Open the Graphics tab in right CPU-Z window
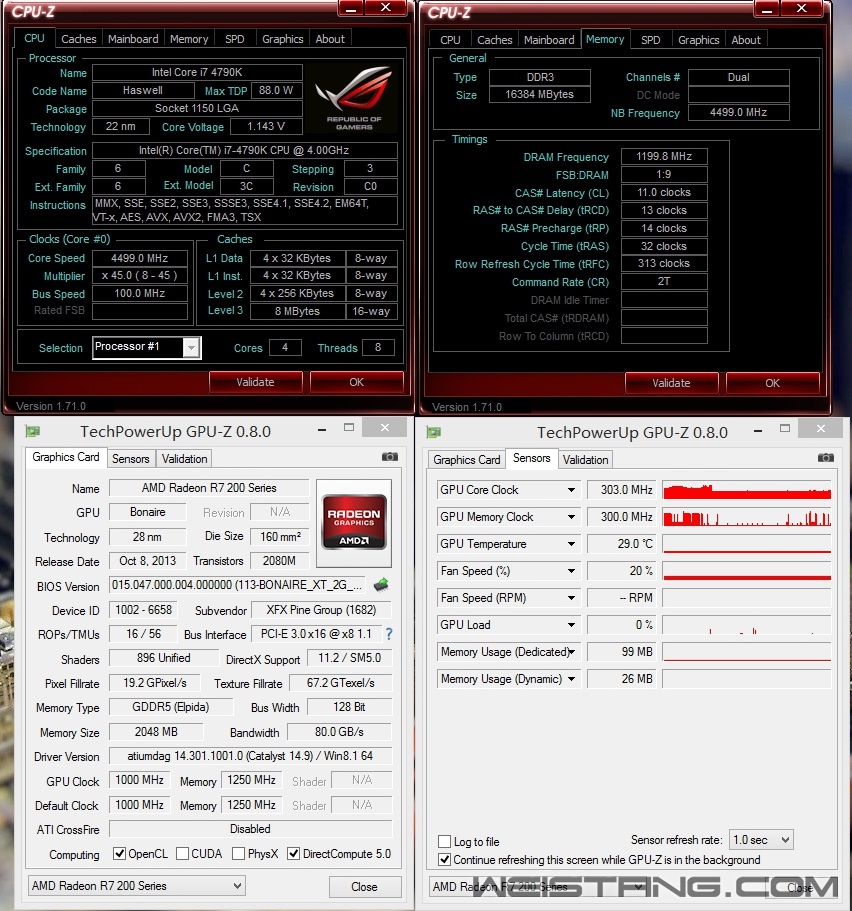 click(x=699, y=40)
